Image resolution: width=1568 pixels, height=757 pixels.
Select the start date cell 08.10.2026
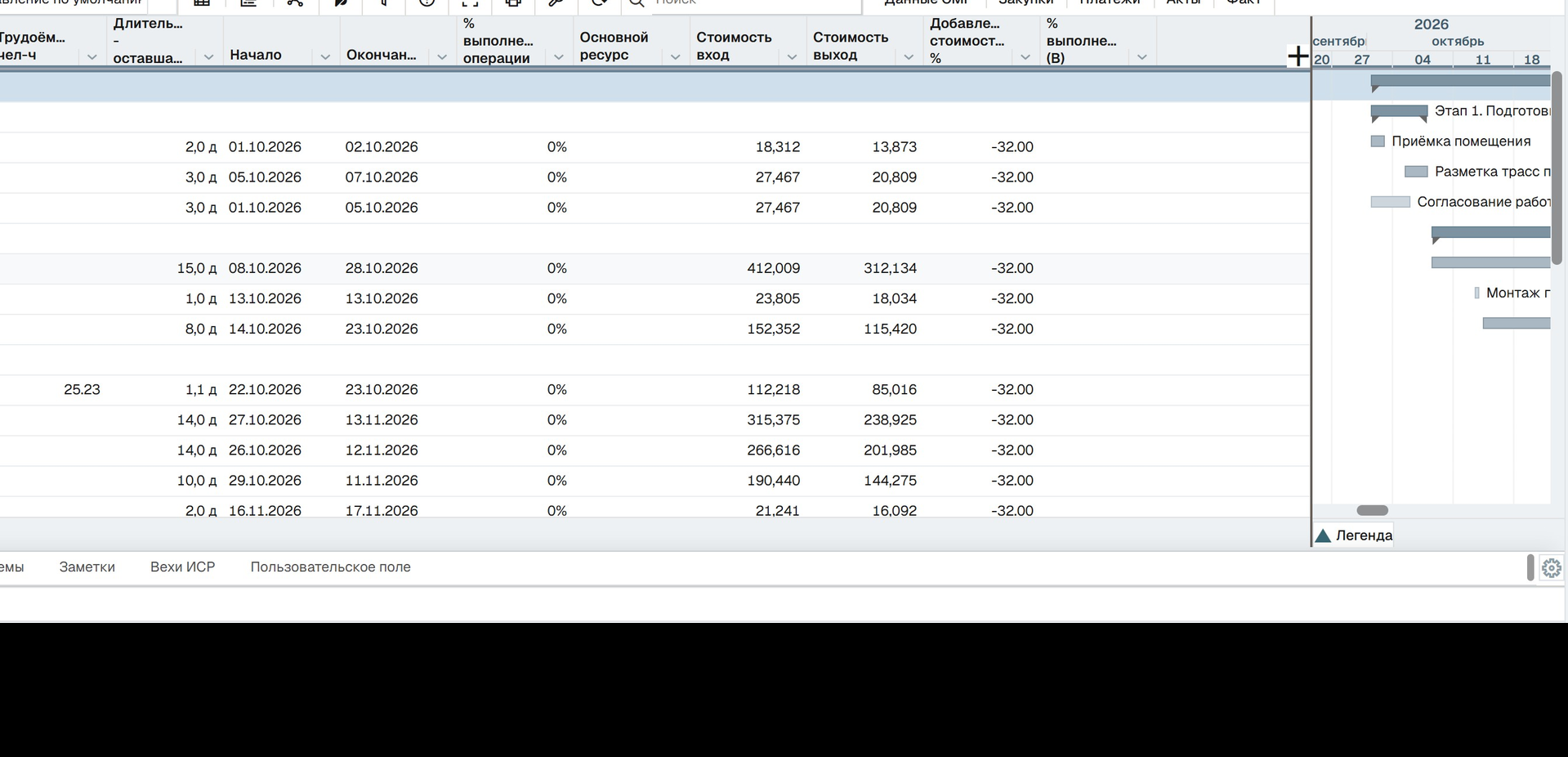(x=265, y=268)
